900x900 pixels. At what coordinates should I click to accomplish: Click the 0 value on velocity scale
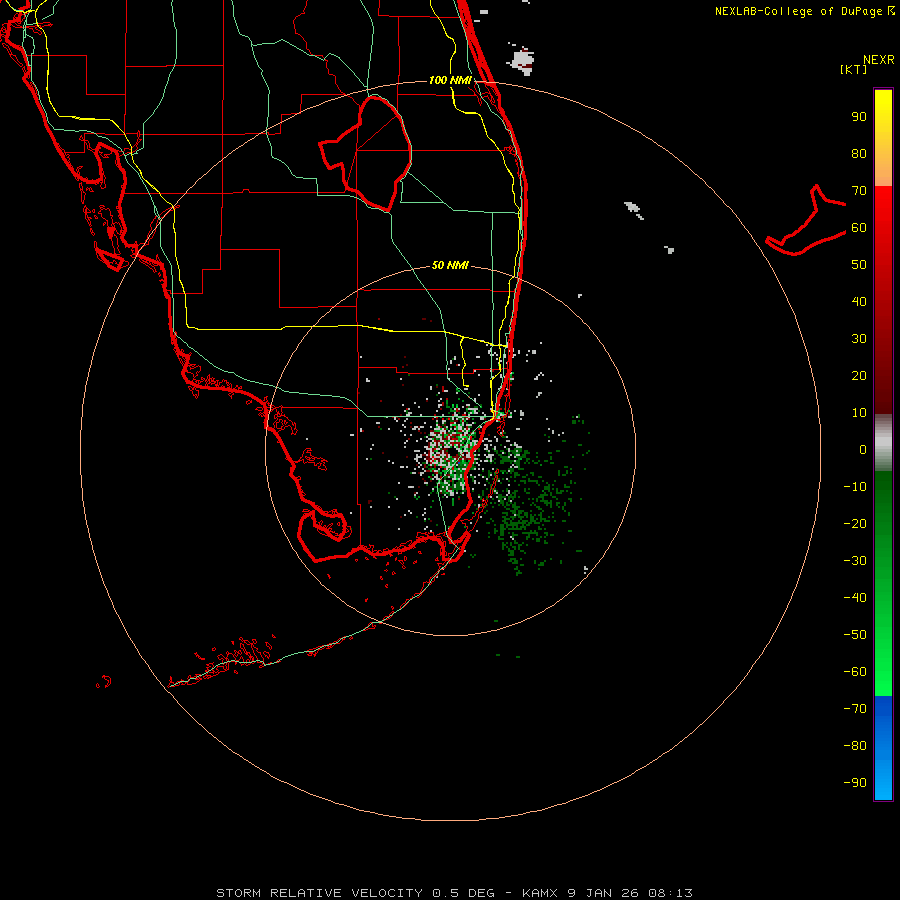pos(863,449)
